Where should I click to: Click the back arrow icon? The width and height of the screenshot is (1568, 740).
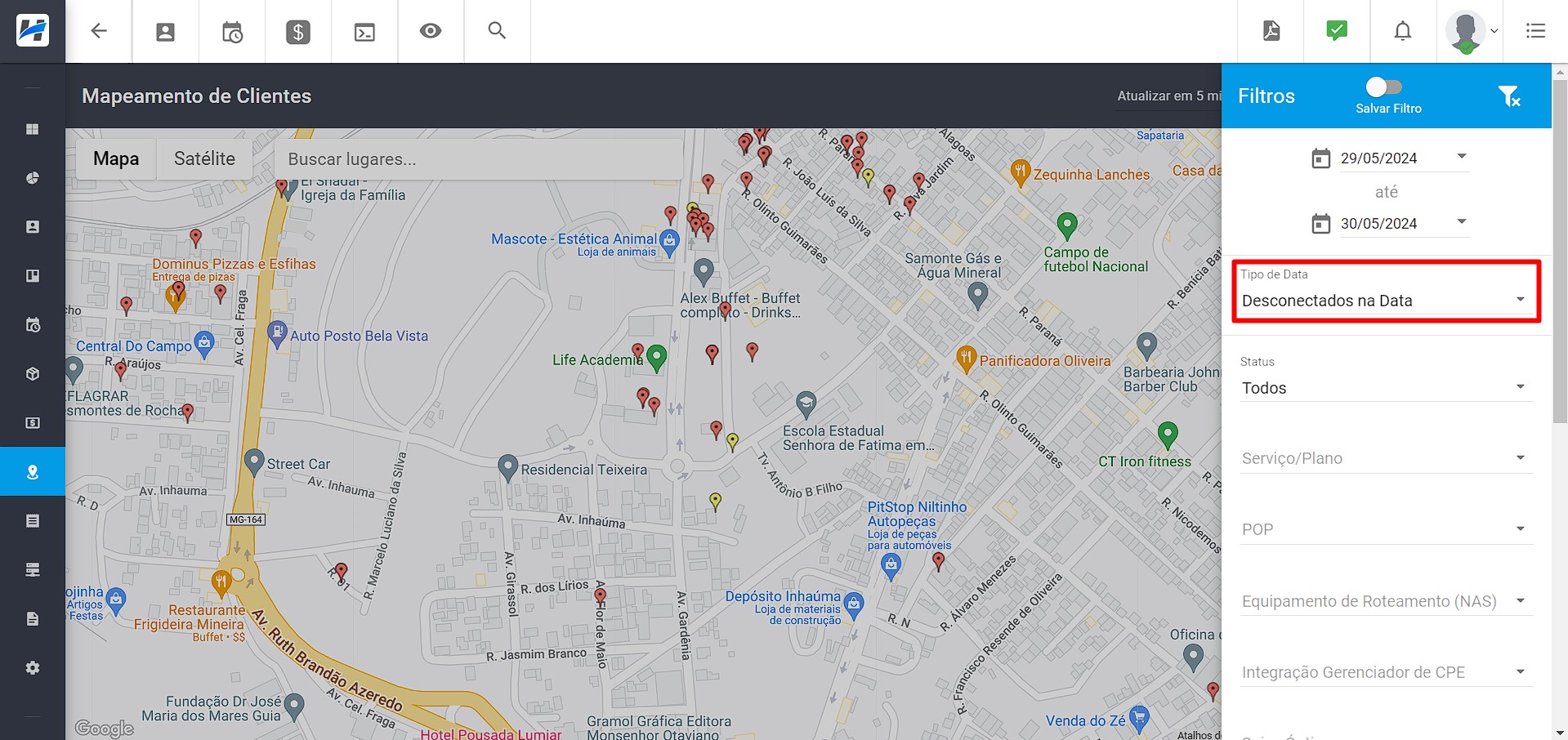pos(99,31)
